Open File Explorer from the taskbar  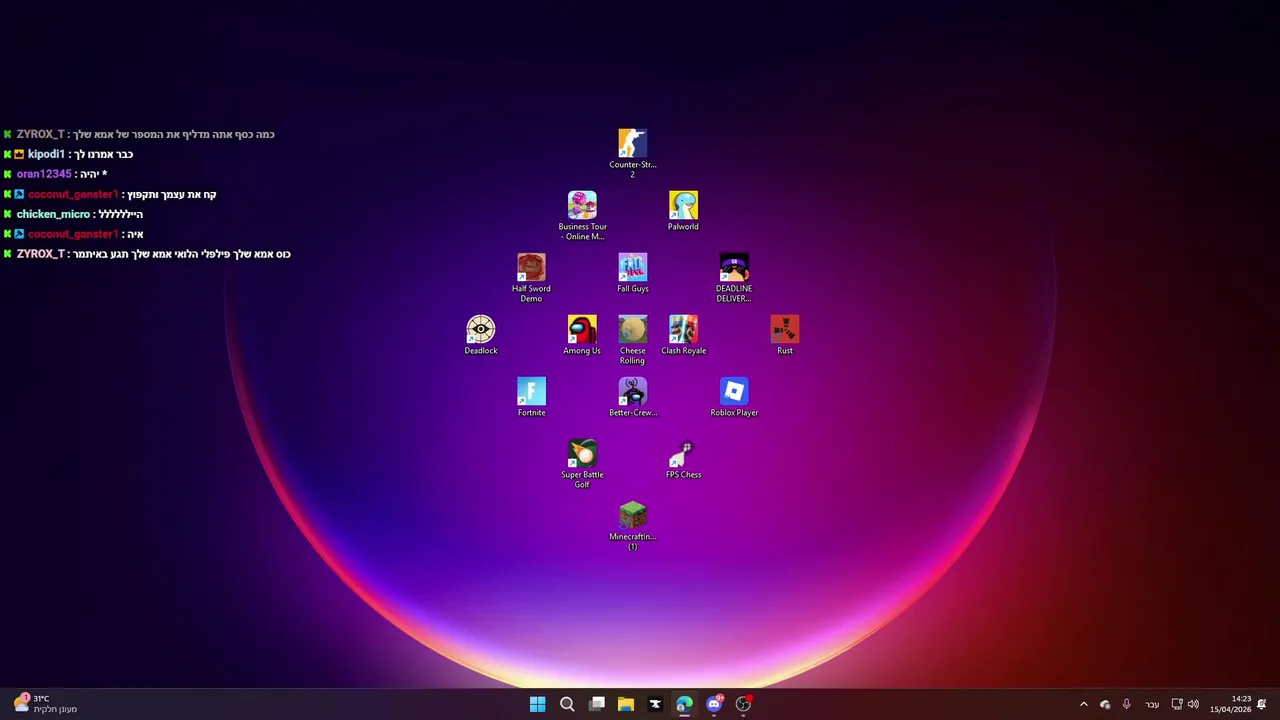(x=626, y=704)
